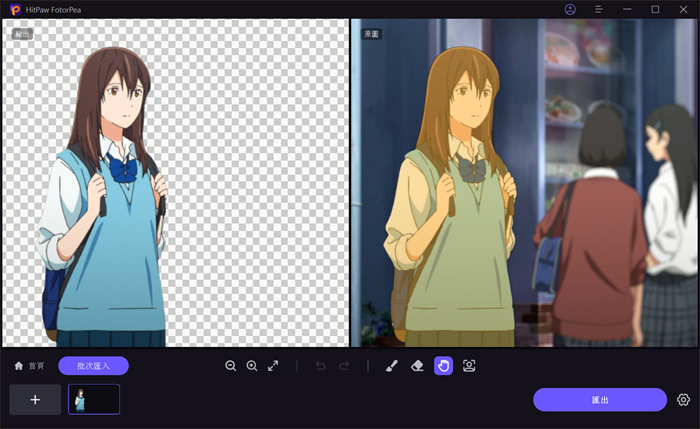Select the brush tool
The height and width of the screenshot is (429, 700).
tap(393, 366)
